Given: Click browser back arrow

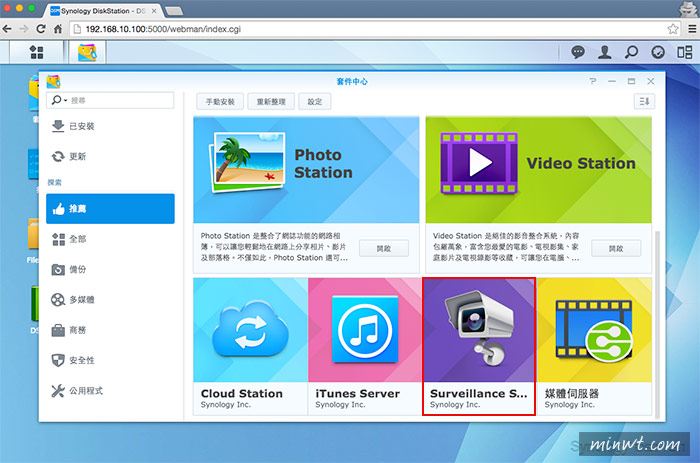Looking at the screenshot, I should (x=7, y=29).
